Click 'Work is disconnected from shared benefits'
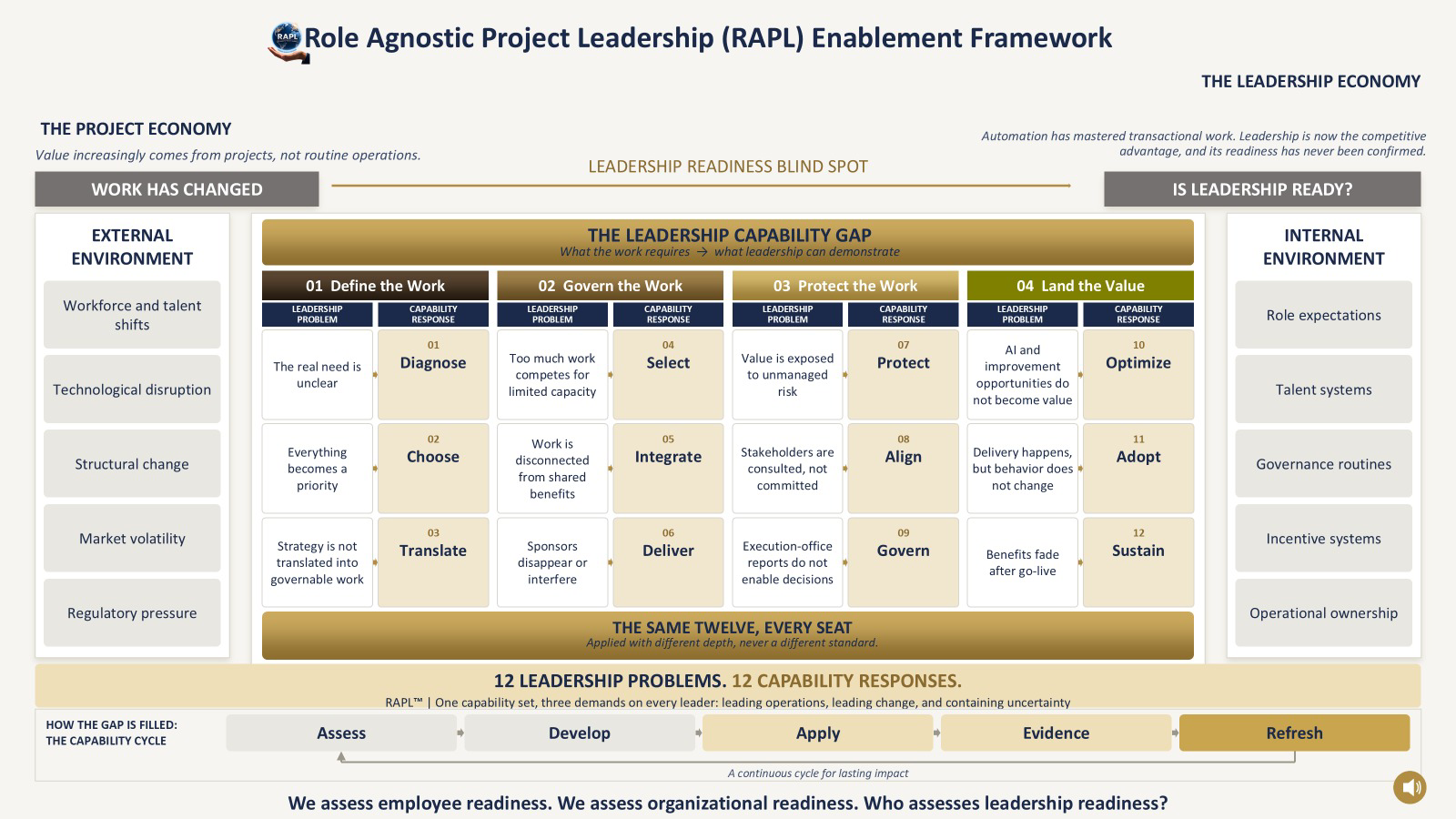The height and width of the screenshot is (819, 1456). 552,469
